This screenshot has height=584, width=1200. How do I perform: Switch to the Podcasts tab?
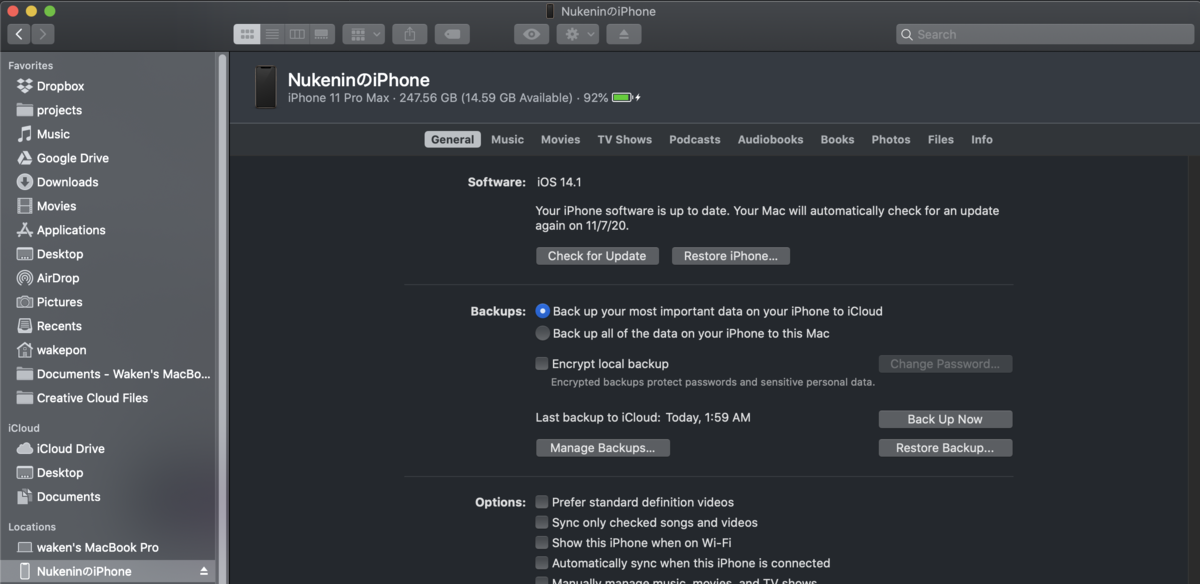click(695, 140)
